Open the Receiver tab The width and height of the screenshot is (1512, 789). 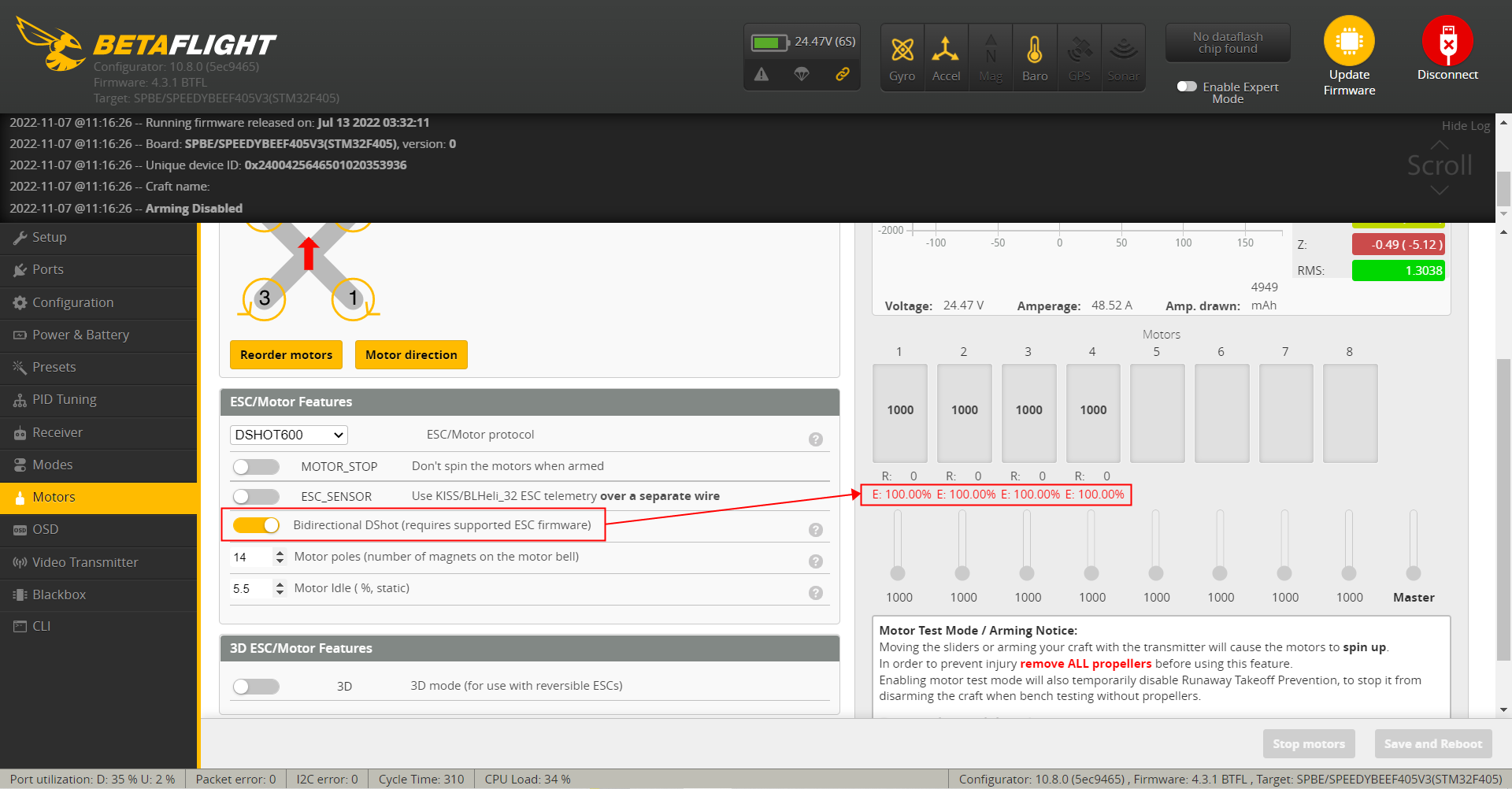[x=98, y=432]
